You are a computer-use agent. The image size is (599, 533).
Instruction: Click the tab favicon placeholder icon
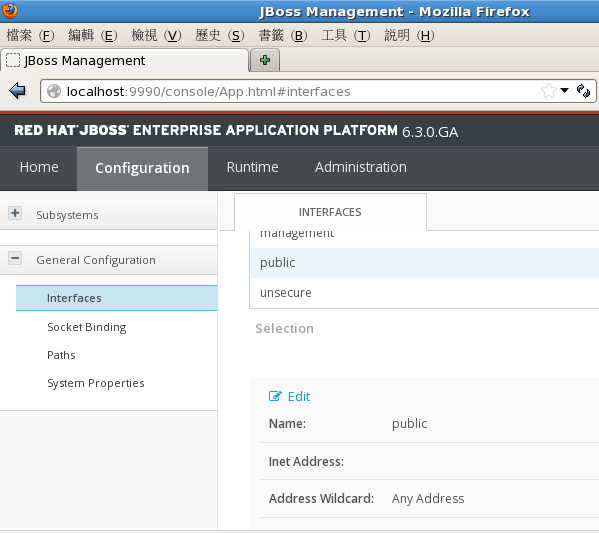(x=13, y=60)
